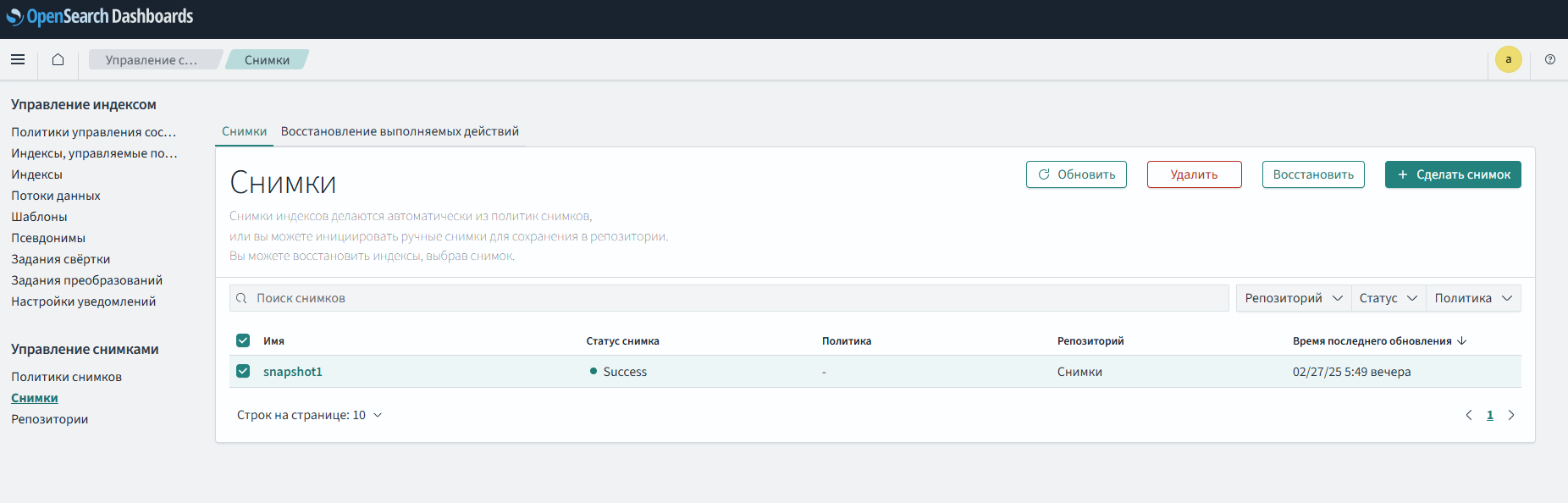The image size is (1568, 503).
Task: Select the Снимки tab
Action: 244,131
